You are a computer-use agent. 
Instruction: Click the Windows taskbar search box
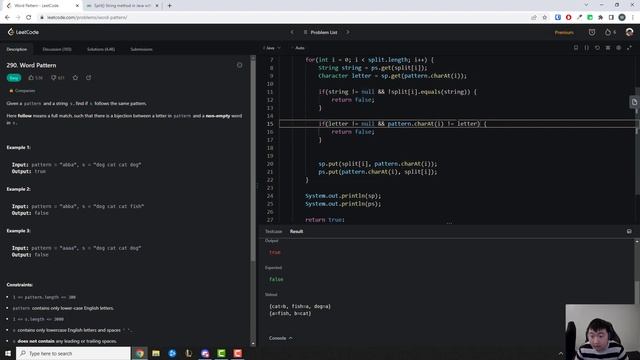pos(73,353)
